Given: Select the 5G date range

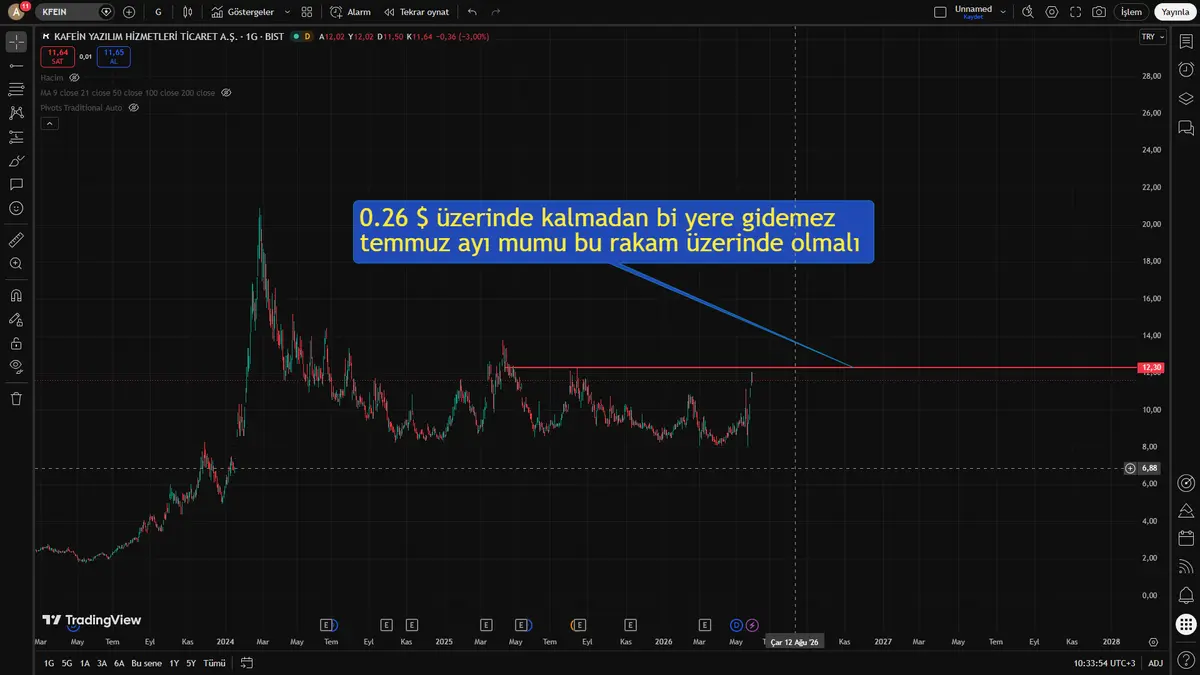Looking at the screenshot, I should coord(67,663).
